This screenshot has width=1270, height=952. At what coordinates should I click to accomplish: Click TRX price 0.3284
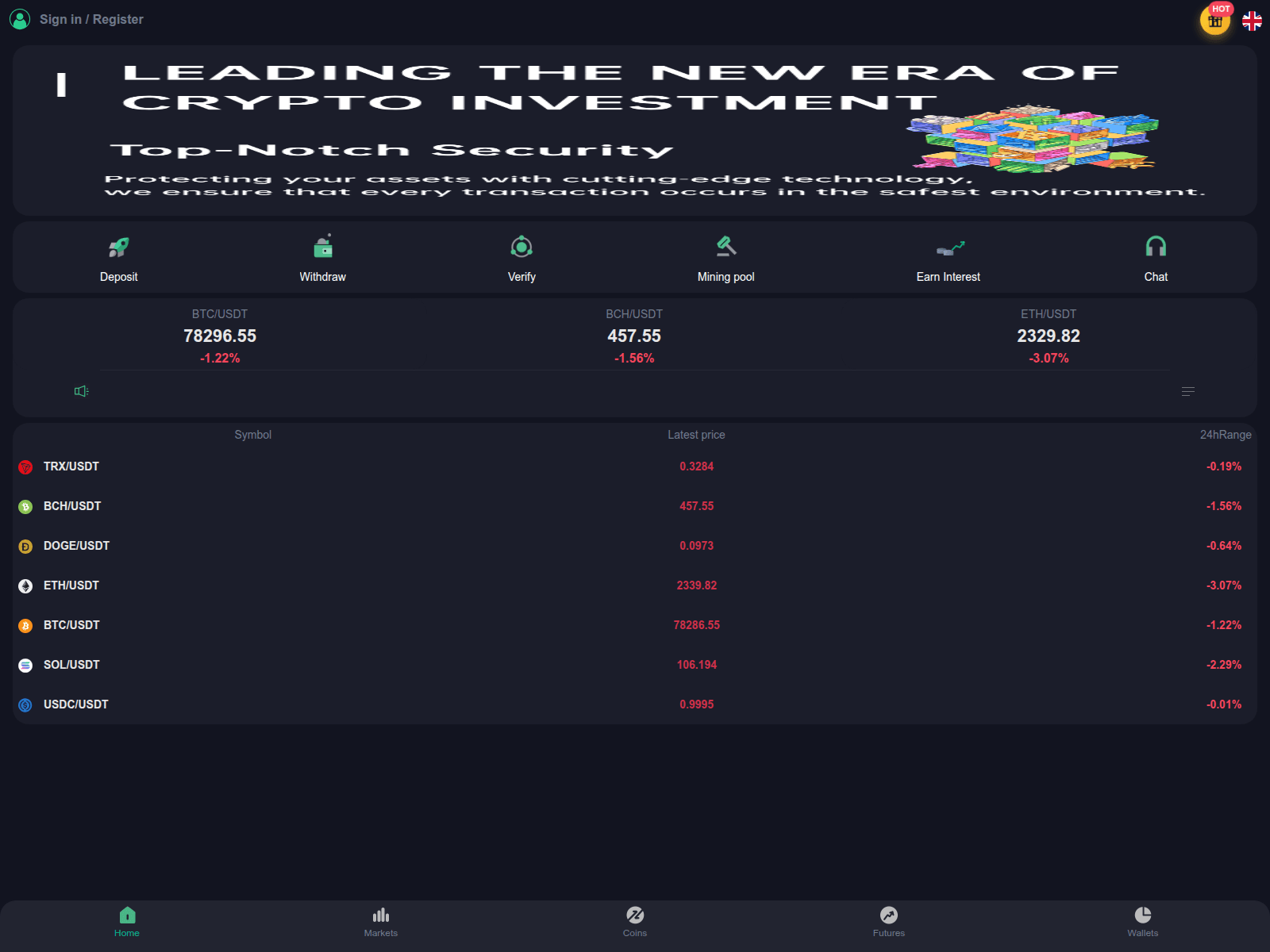point(697,466)
